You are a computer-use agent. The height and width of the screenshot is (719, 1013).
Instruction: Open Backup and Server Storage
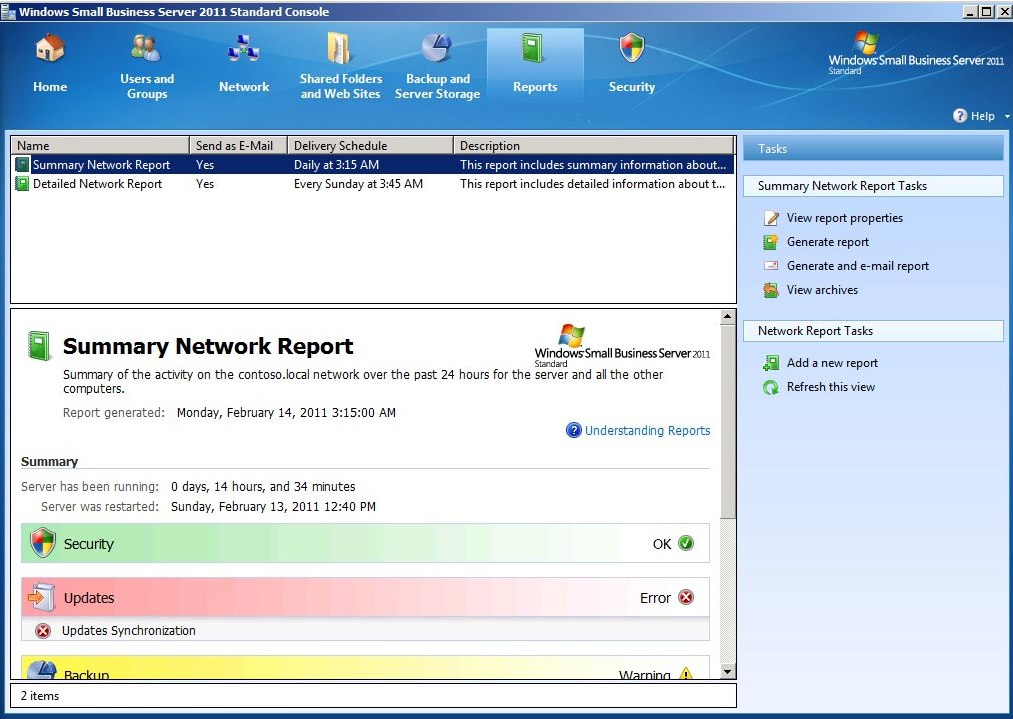437,50
